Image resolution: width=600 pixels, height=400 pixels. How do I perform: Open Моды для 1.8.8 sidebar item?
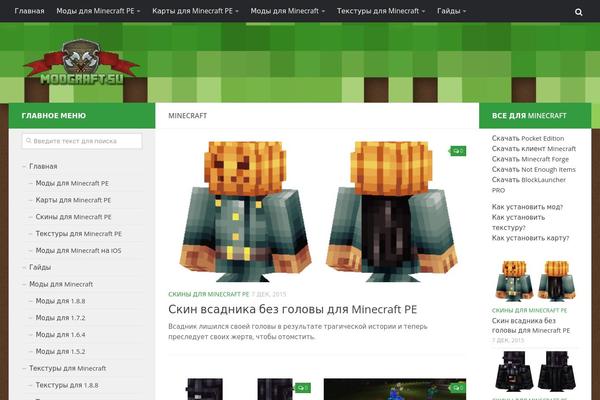[60, 301]
